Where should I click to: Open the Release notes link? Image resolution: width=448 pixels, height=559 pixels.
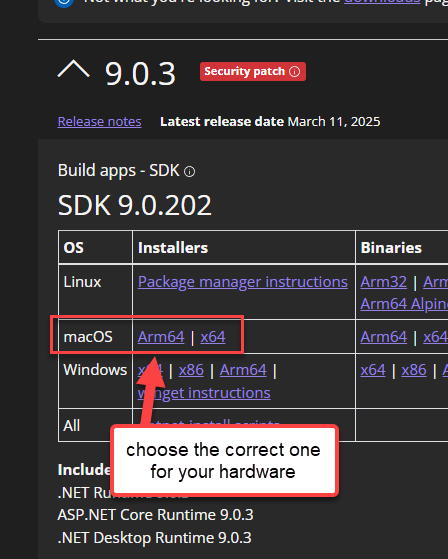coord(99,122)
